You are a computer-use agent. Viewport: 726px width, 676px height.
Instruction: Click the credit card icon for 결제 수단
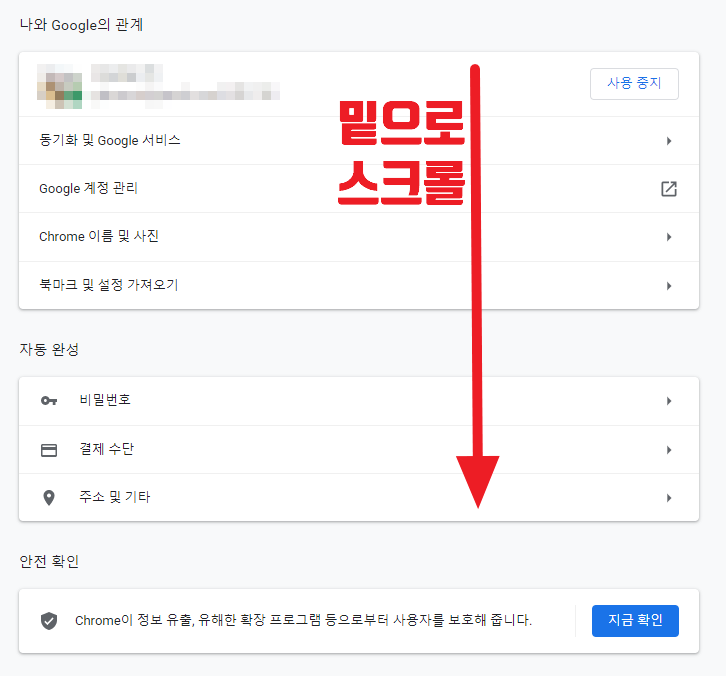click(x=49, y=450)
